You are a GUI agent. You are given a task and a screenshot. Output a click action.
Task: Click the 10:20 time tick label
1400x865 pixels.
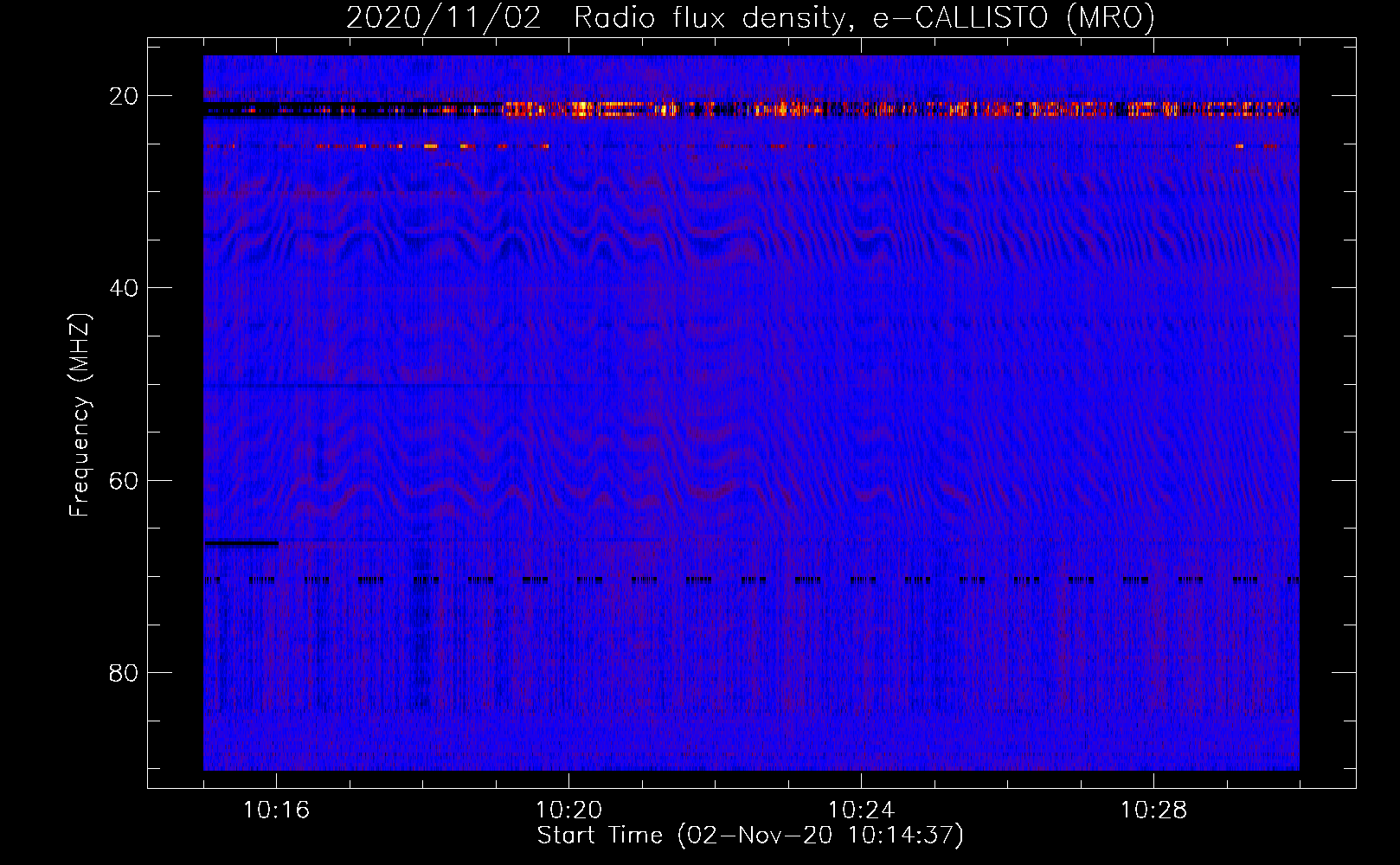(x=568, y=811)
